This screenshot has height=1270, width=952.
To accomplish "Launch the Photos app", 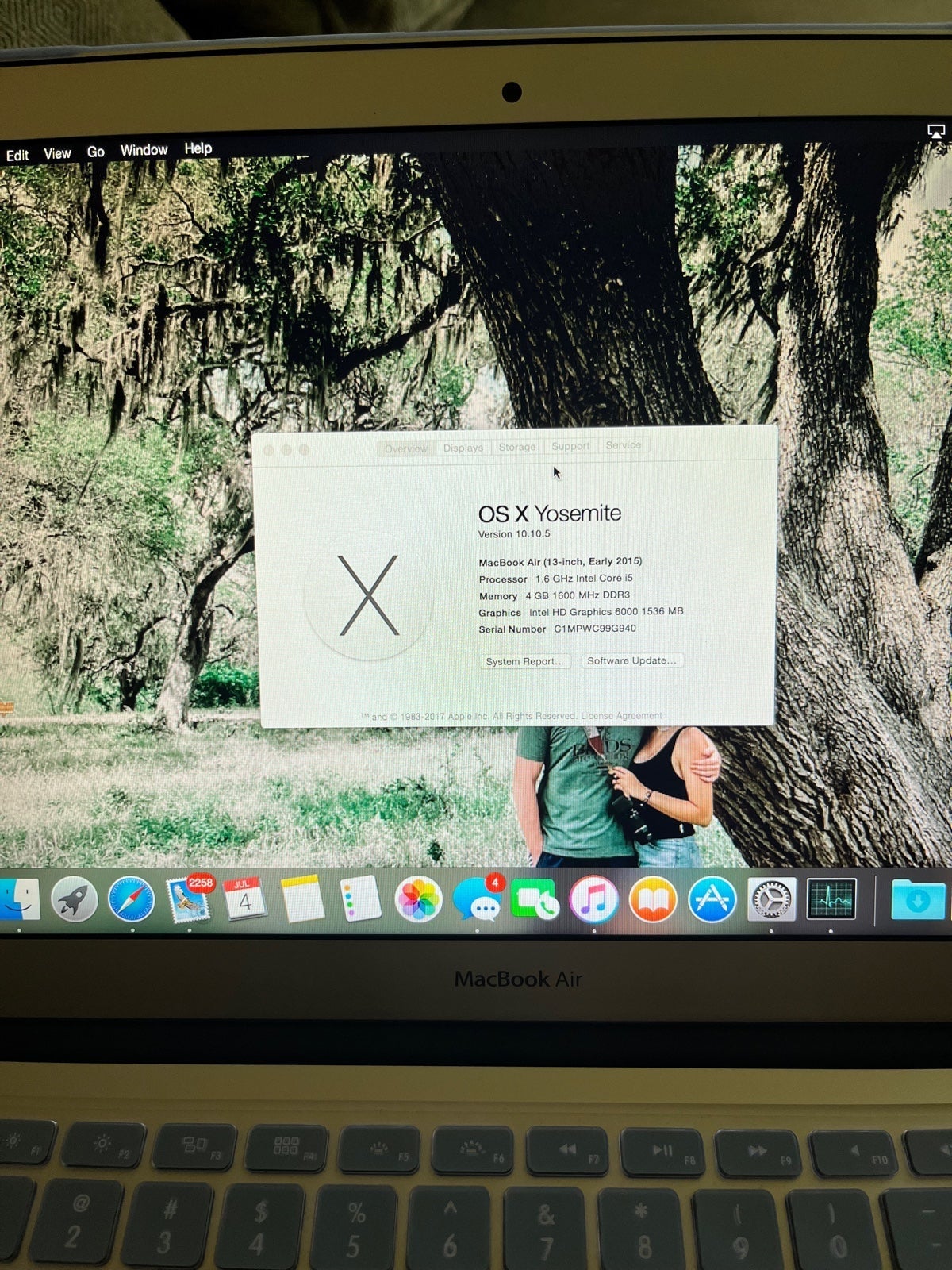I will [x=418, y=900].
